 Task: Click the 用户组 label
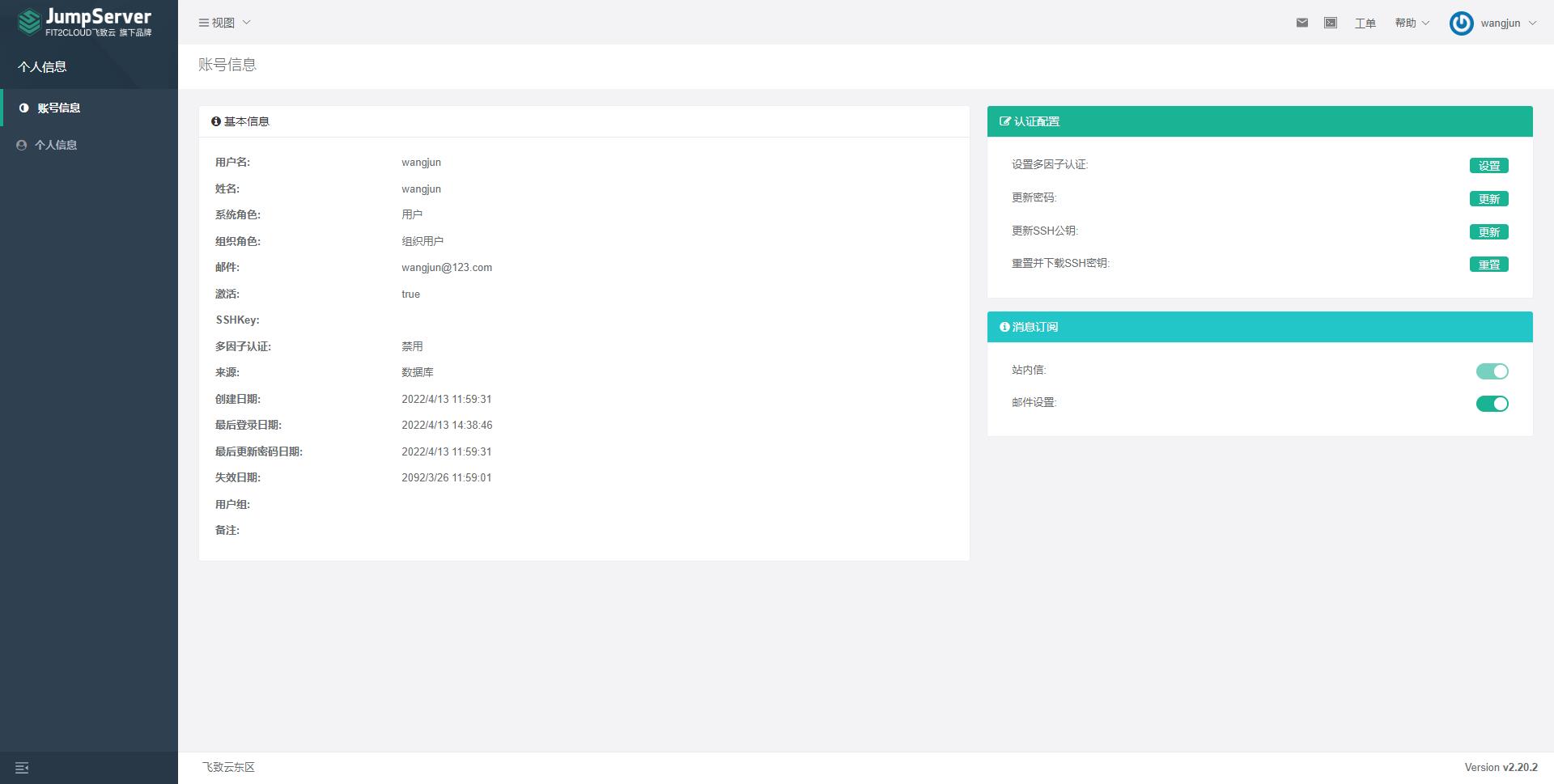[x=232, y=504]
